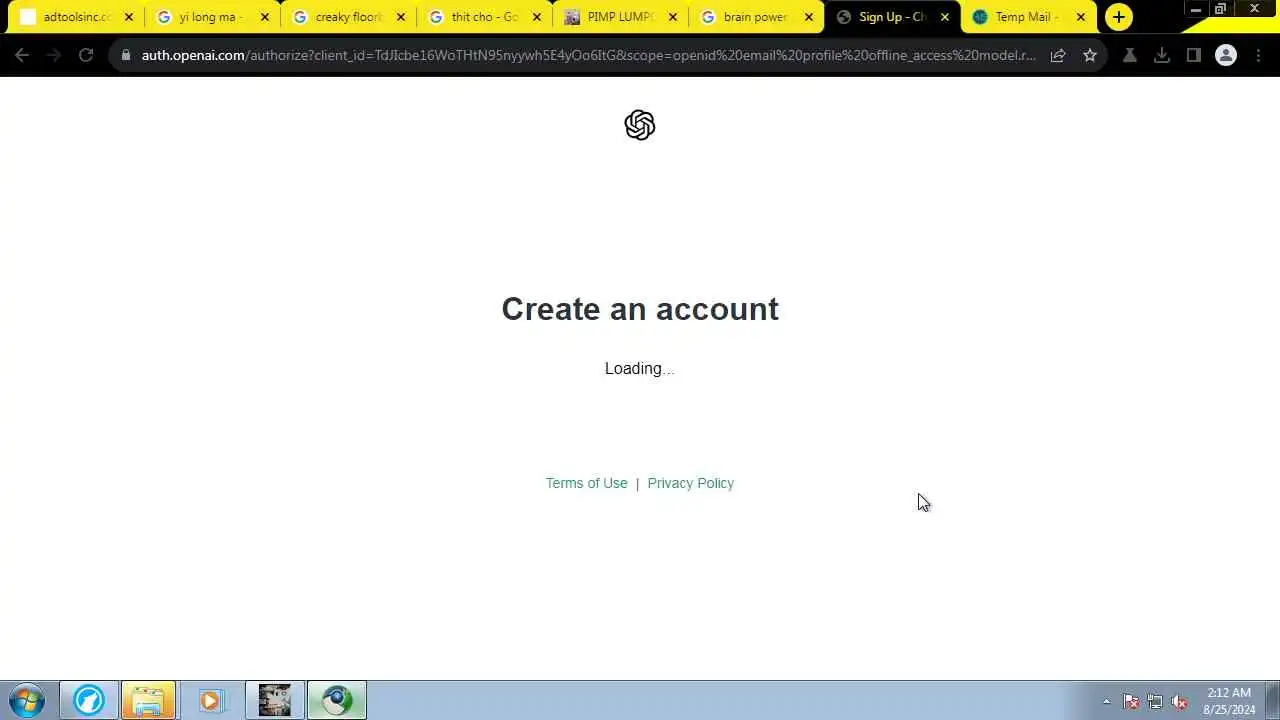This screenshot has height=720, width=1280.
Task: Open the browser profile avatar menu
Action: (1226, 55)
